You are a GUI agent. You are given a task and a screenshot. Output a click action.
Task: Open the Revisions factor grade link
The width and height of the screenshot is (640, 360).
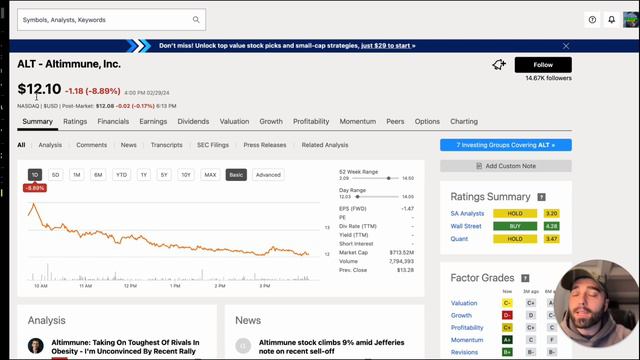coord(464,352)
